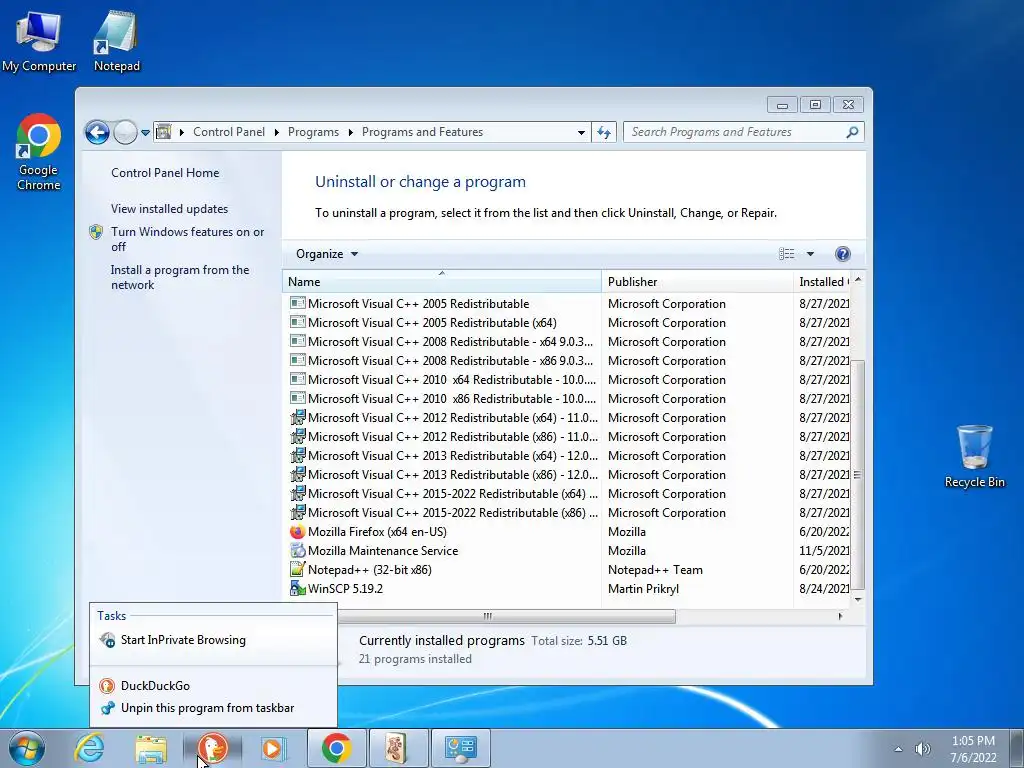Screen dimensions: 1024x768
Task: Open the Solitaire card taskbar button
Action: click(398, 748)
